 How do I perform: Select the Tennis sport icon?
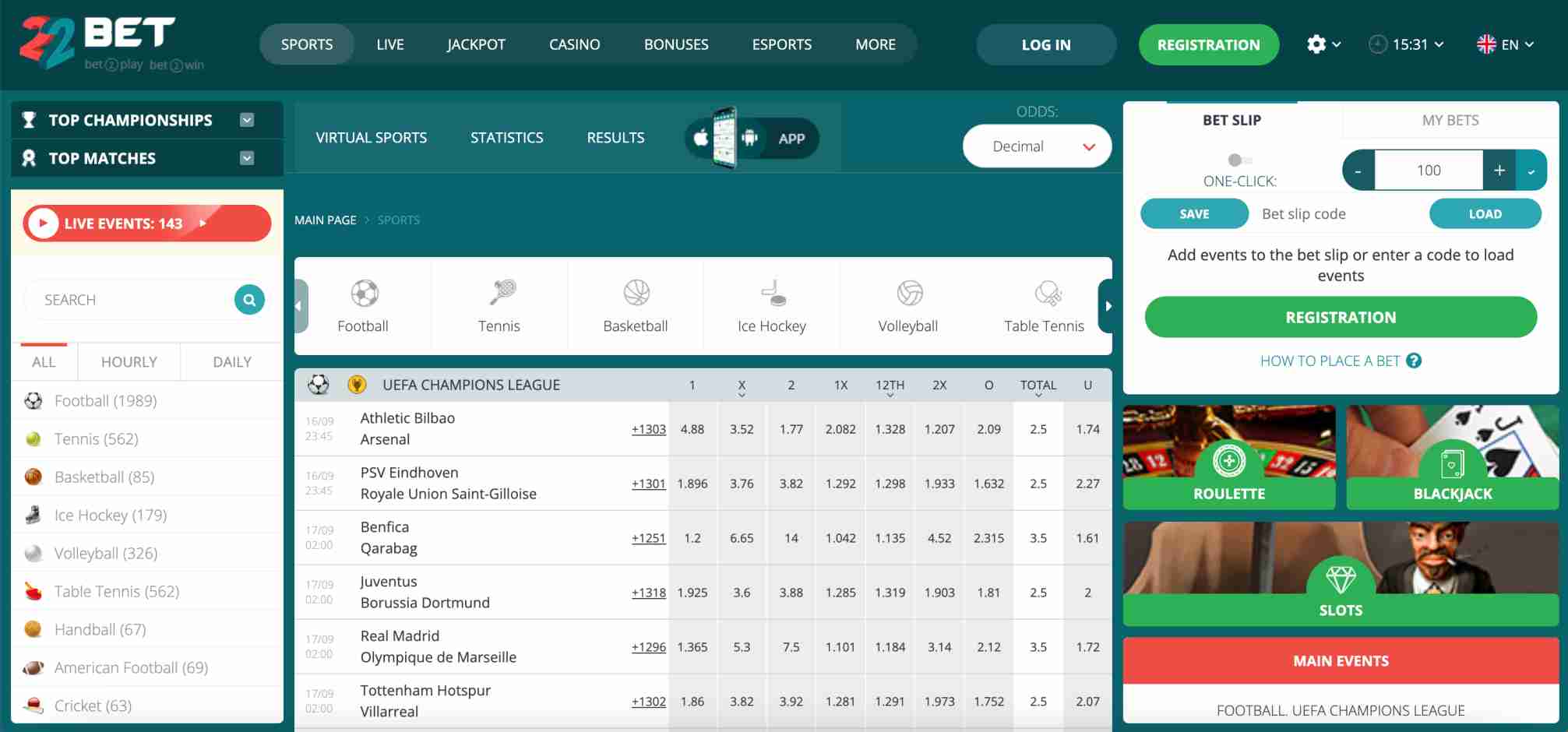(499, 304)
